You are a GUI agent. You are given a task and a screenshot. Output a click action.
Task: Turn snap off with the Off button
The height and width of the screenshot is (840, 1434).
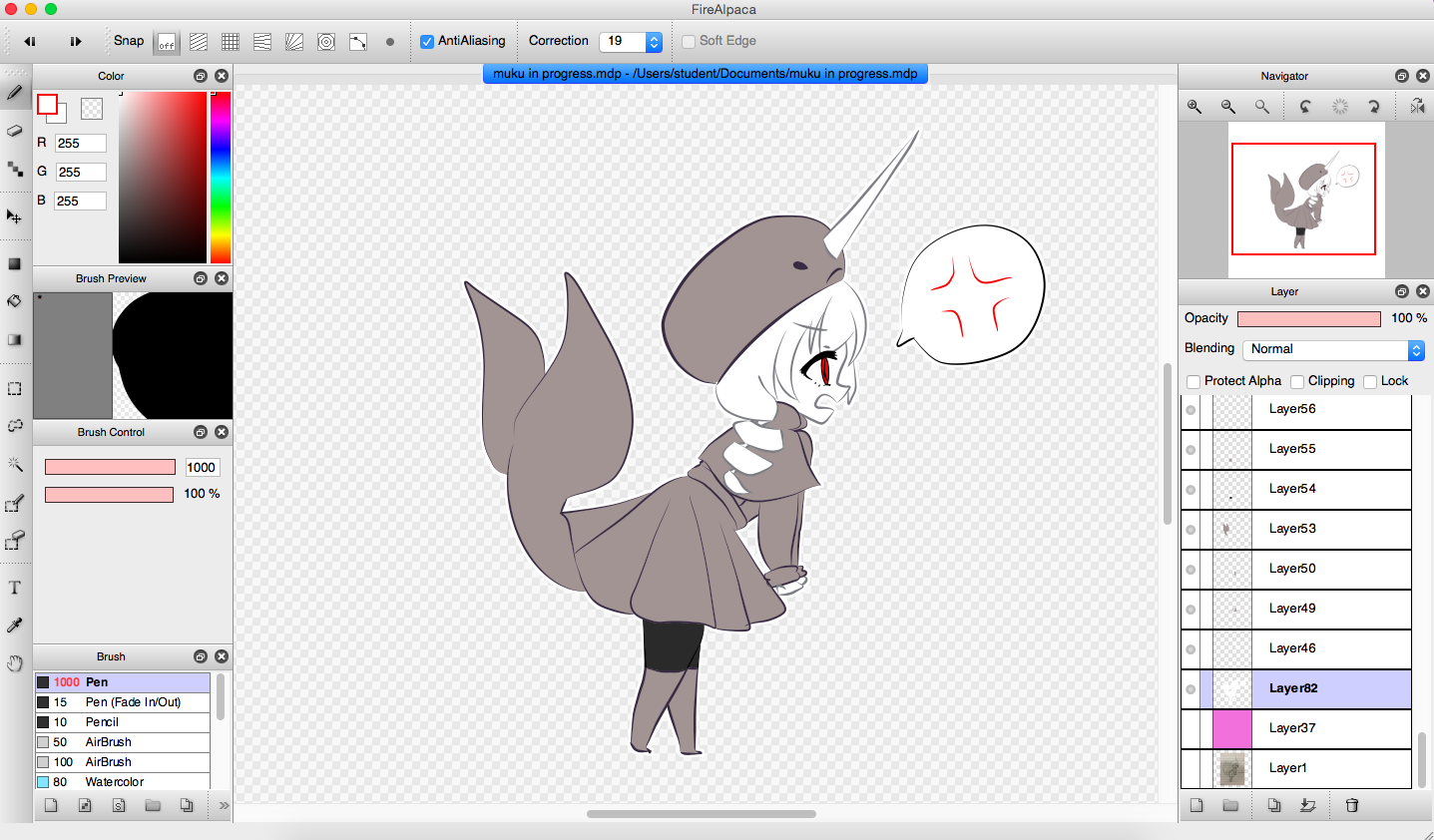(167, 42)
